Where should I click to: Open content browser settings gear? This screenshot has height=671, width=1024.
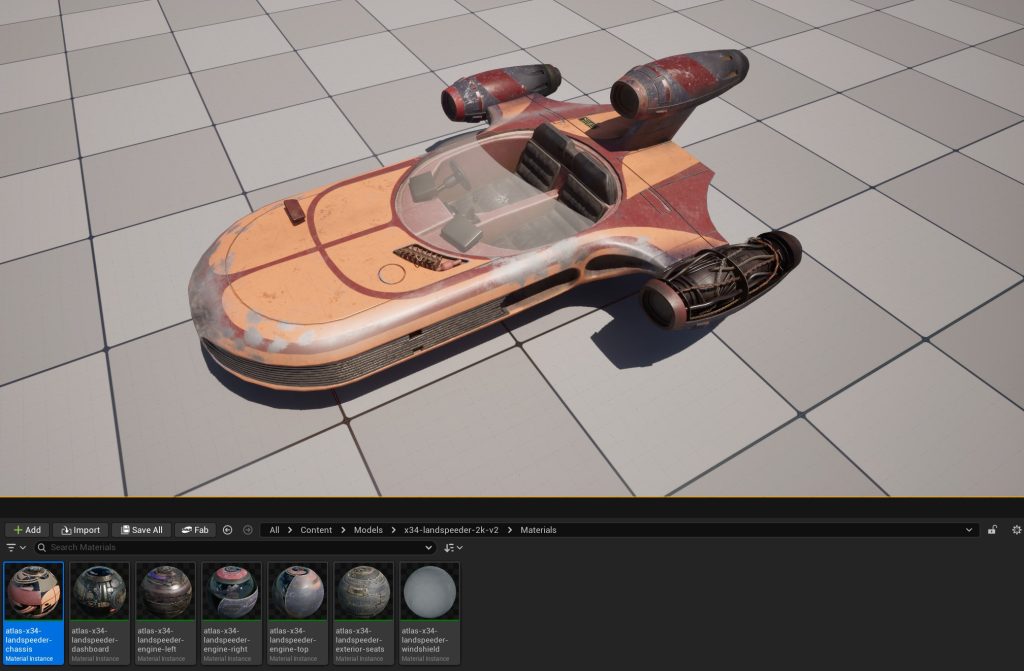(1016, 530)
